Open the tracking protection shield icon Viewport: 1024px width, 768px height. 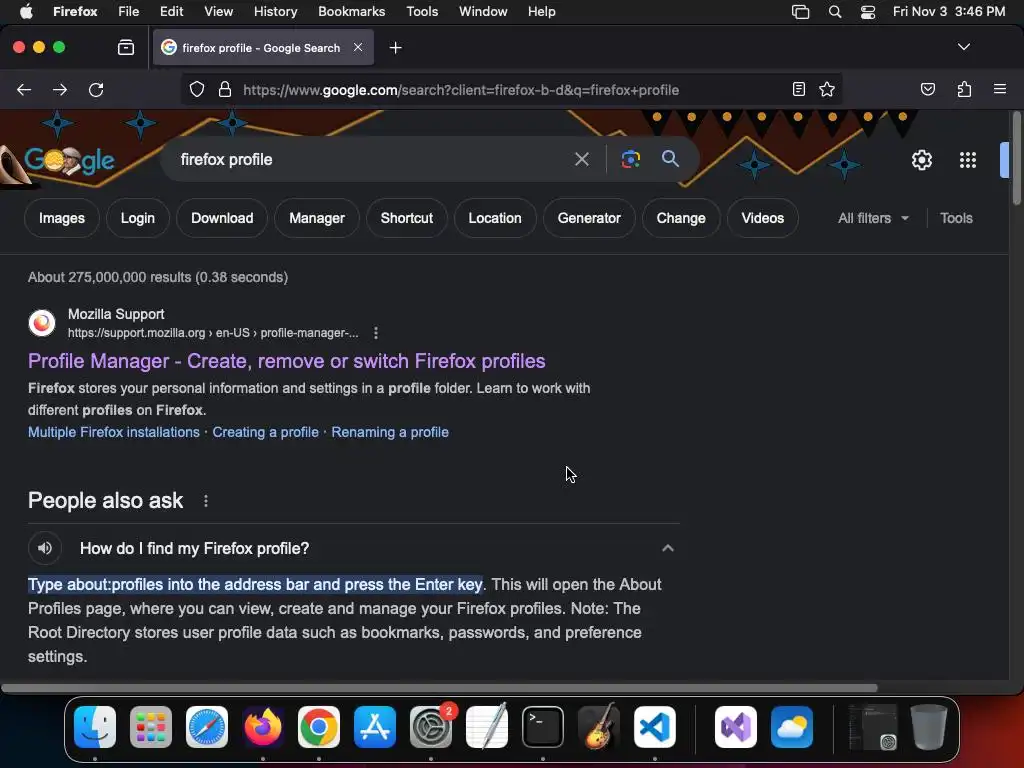tap(197, 89)
